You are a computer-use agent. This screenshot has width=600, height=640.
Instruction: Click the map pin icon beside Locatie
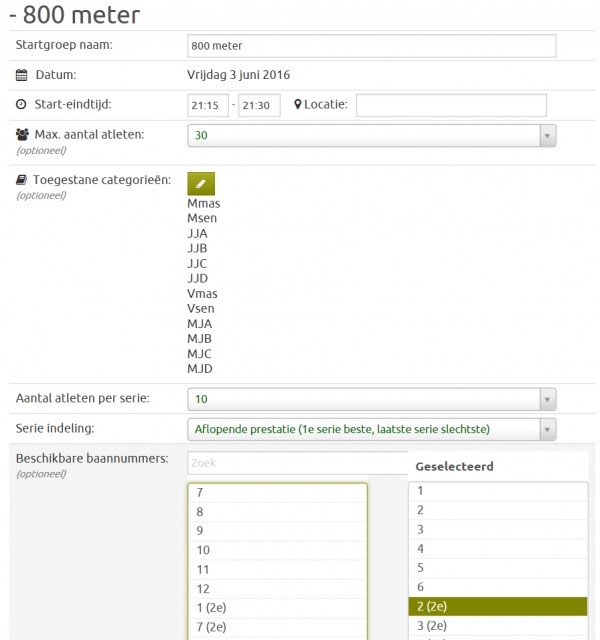(298, 105)
